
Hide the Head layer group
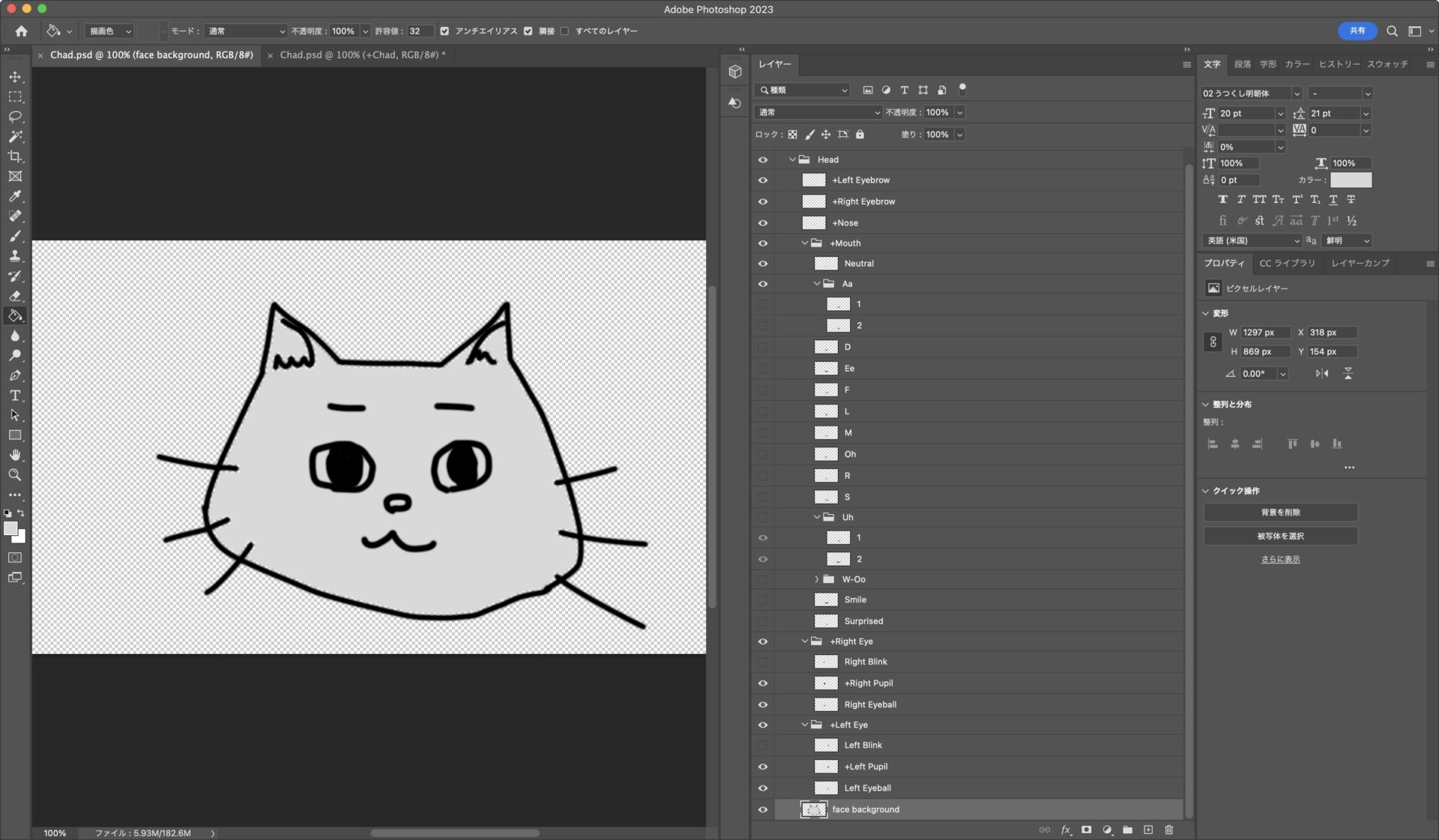click(x=762, y=160)
